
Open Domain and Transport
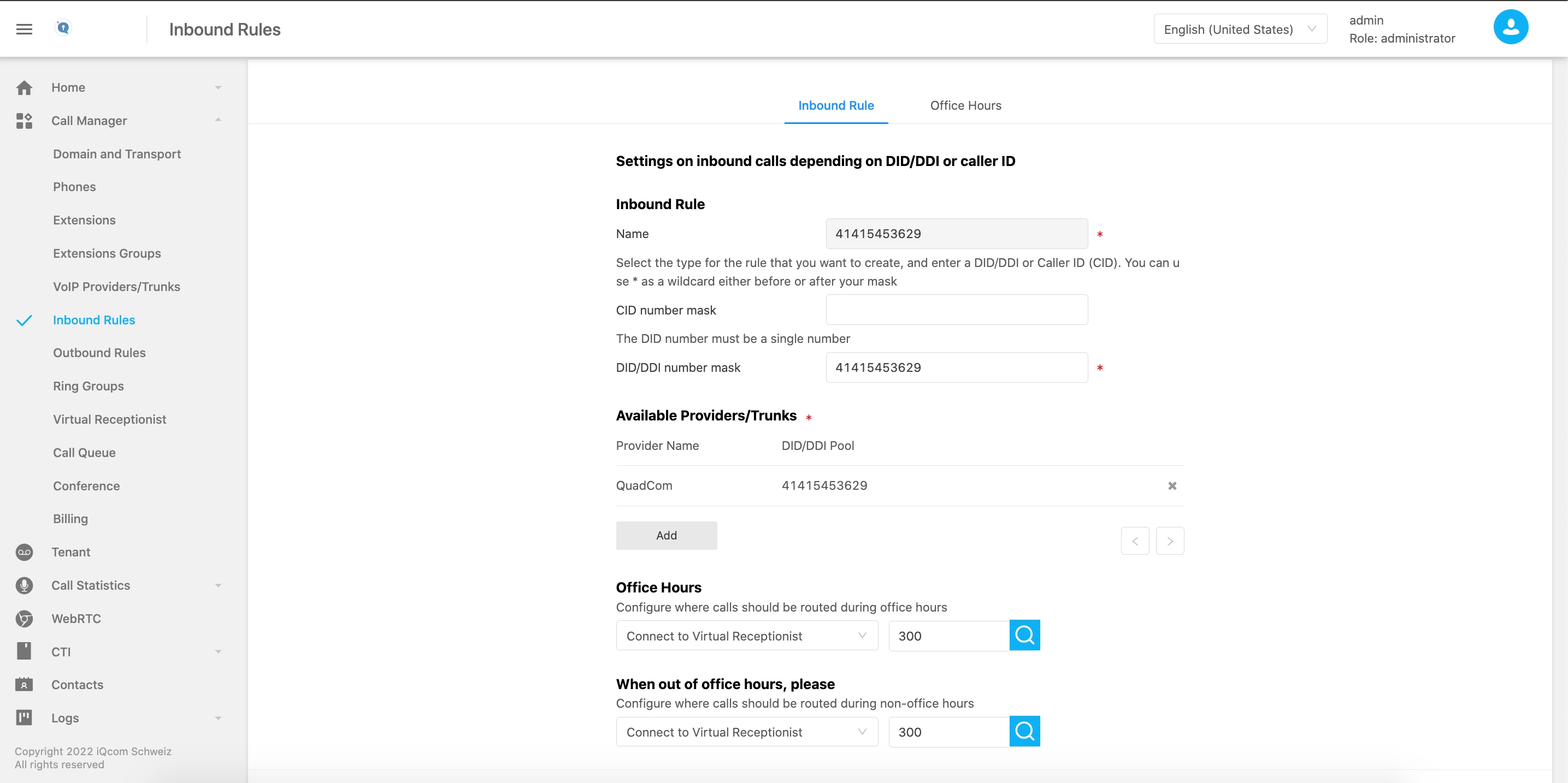tap(117, 154)
